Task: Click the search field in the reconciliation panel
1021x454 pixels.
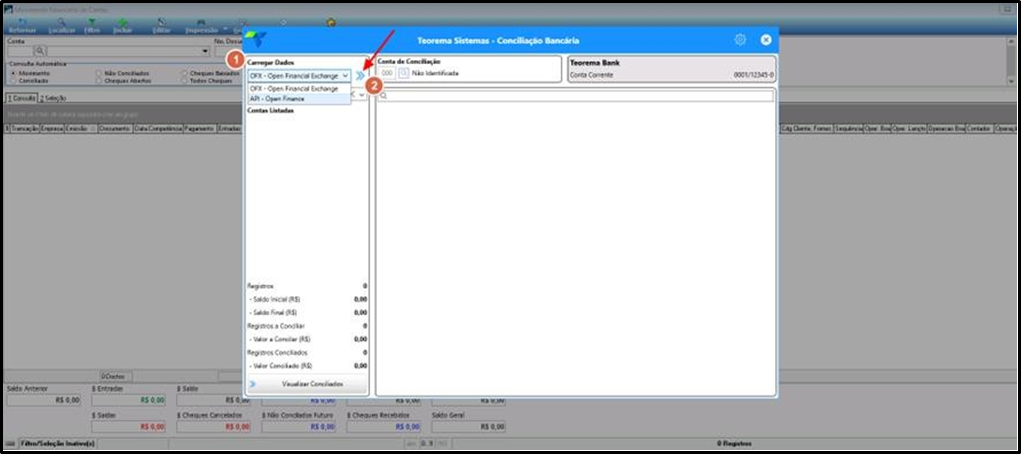Action: [x=576, y=96]
